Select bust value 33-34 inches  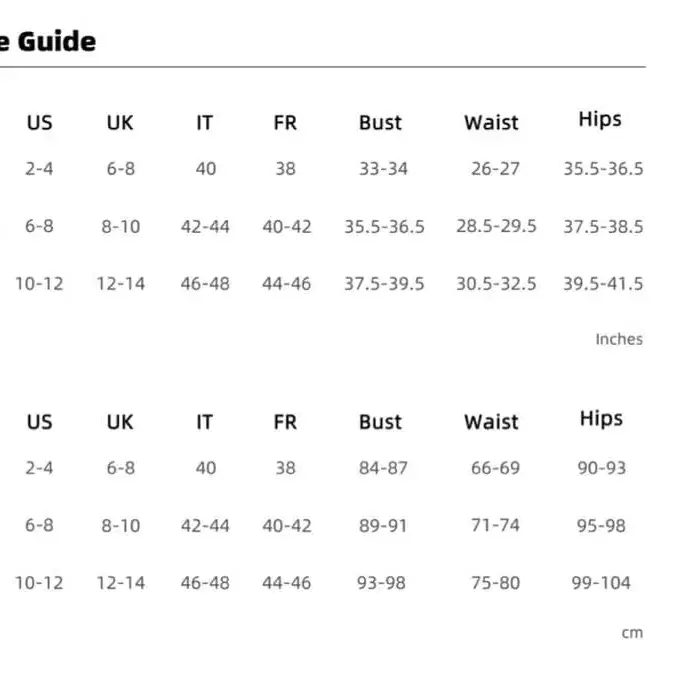click(x=383, y=169)
